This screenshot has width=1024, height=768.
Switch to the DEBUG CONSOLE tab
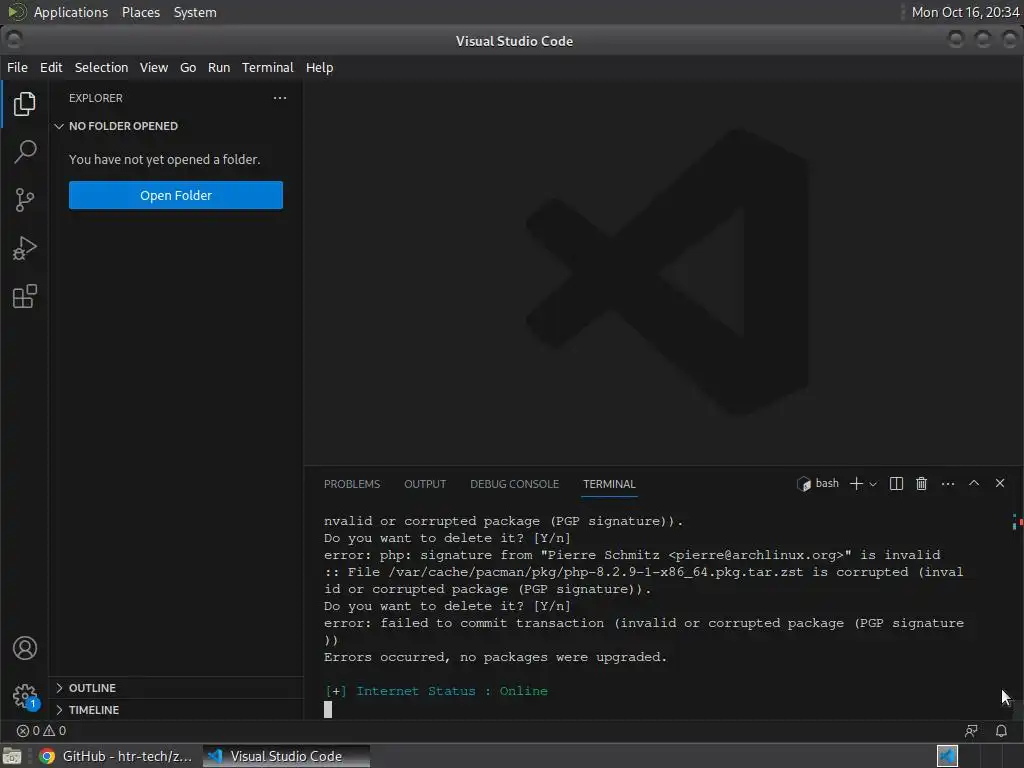coord(515,484)
